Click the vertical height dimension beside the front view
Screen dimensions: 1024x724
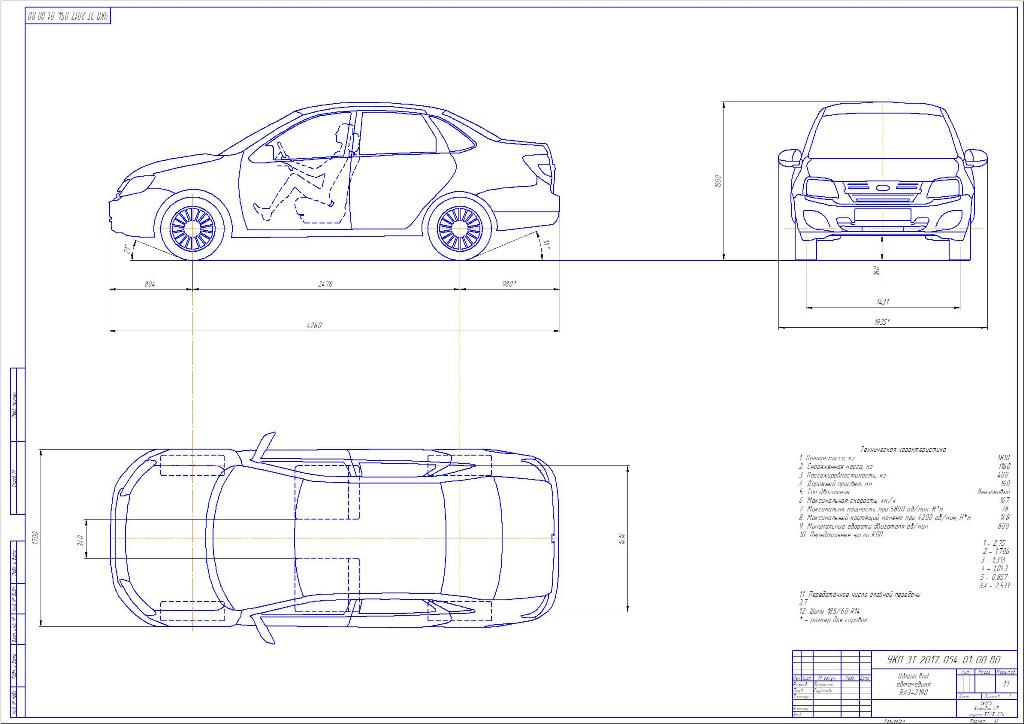pos(718,181)
